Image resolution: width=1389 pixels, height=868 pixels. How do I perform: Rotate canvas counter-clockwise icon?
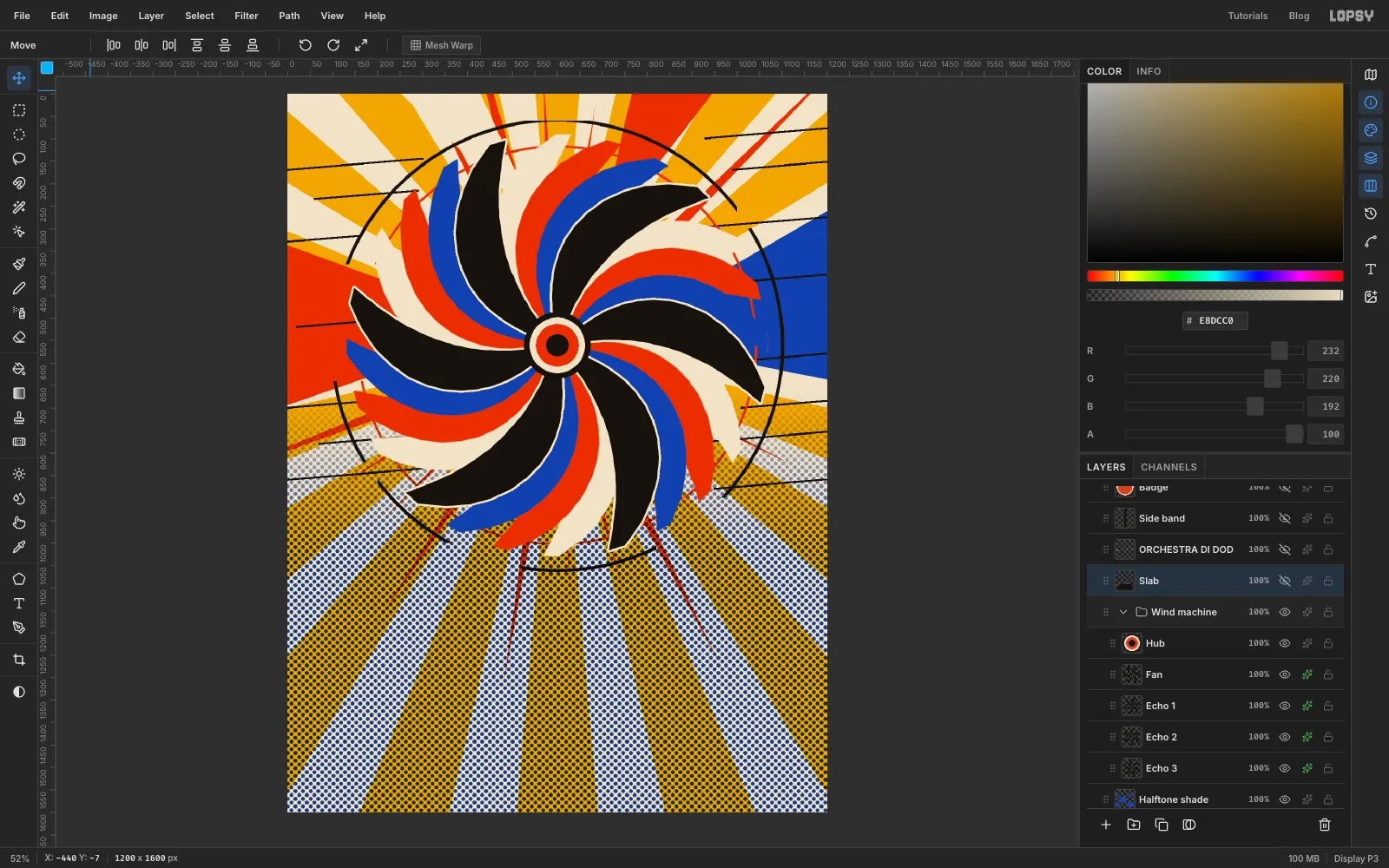coord(306,45)
